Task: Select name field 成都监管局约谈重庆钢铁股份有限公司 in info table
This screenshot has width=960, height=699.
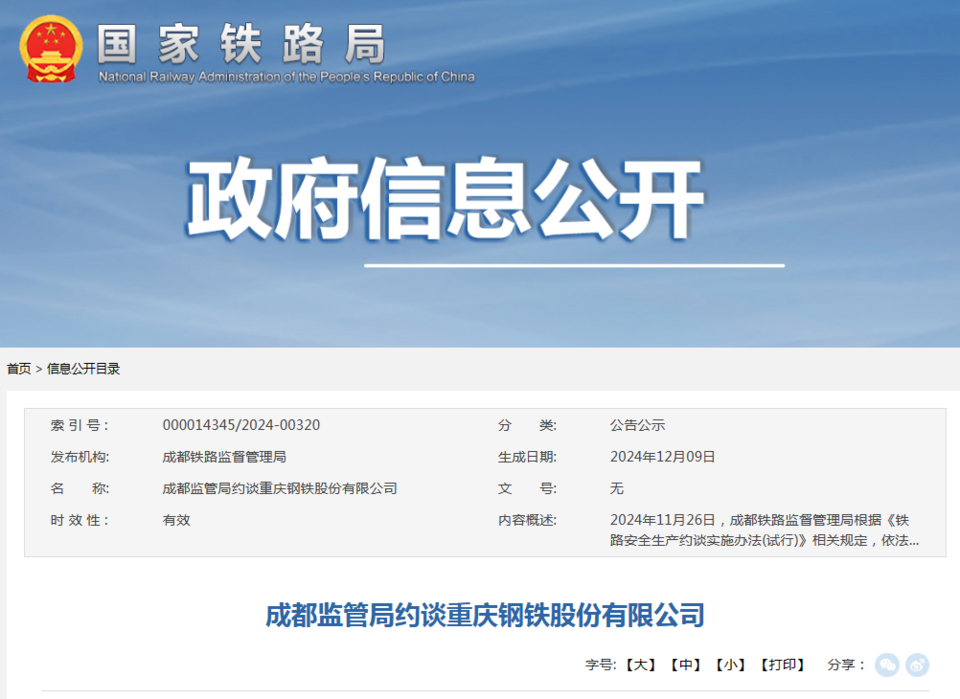Action: tap(280, 488)
